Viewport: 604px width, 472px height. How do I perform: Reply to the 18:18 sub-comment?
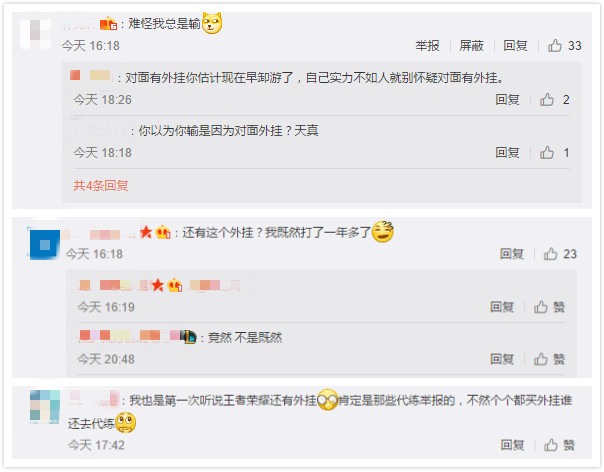pos(507,153)
